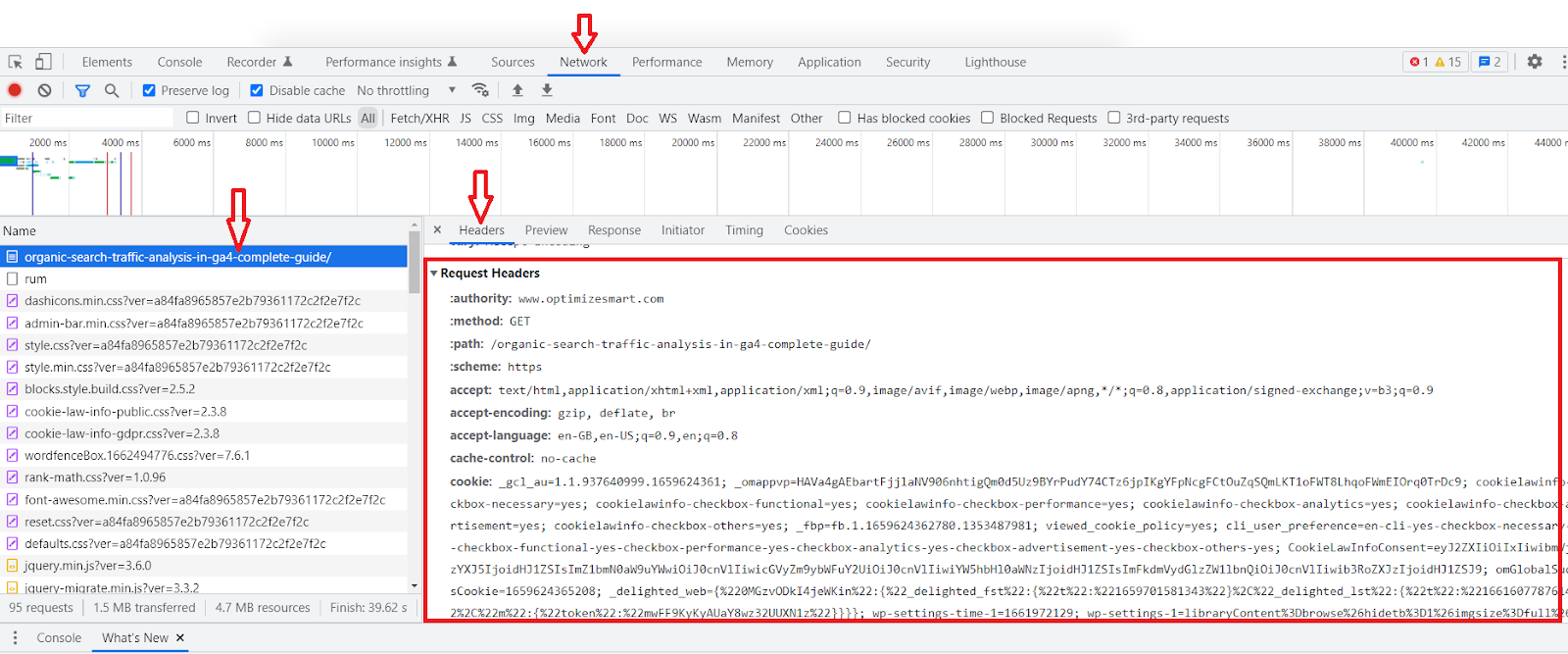This screenshot has width=1568, height=654.
Task: Open the Application panel tab
Action: tap(829, 62)
